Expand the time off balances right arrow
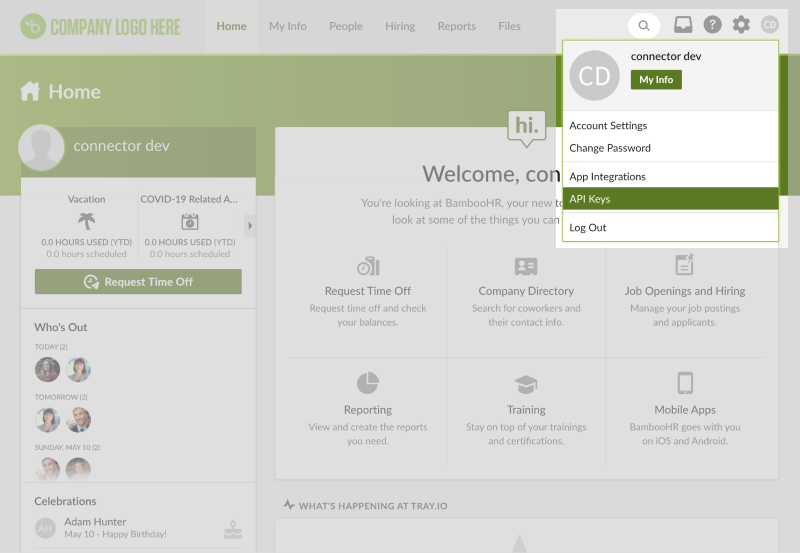The width and height of the screenshot is (800, 553). pos(250,226)
